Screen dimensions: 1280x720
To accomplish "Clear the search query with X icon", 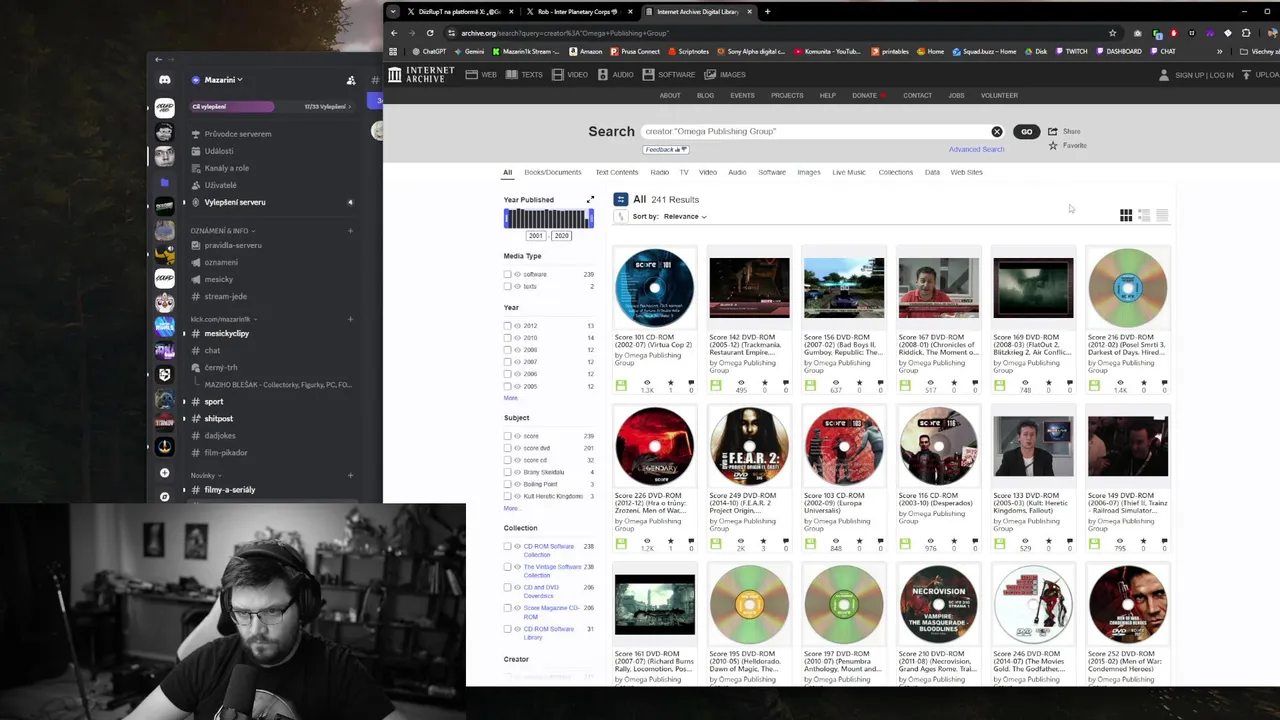I will [x=997, y=132].
